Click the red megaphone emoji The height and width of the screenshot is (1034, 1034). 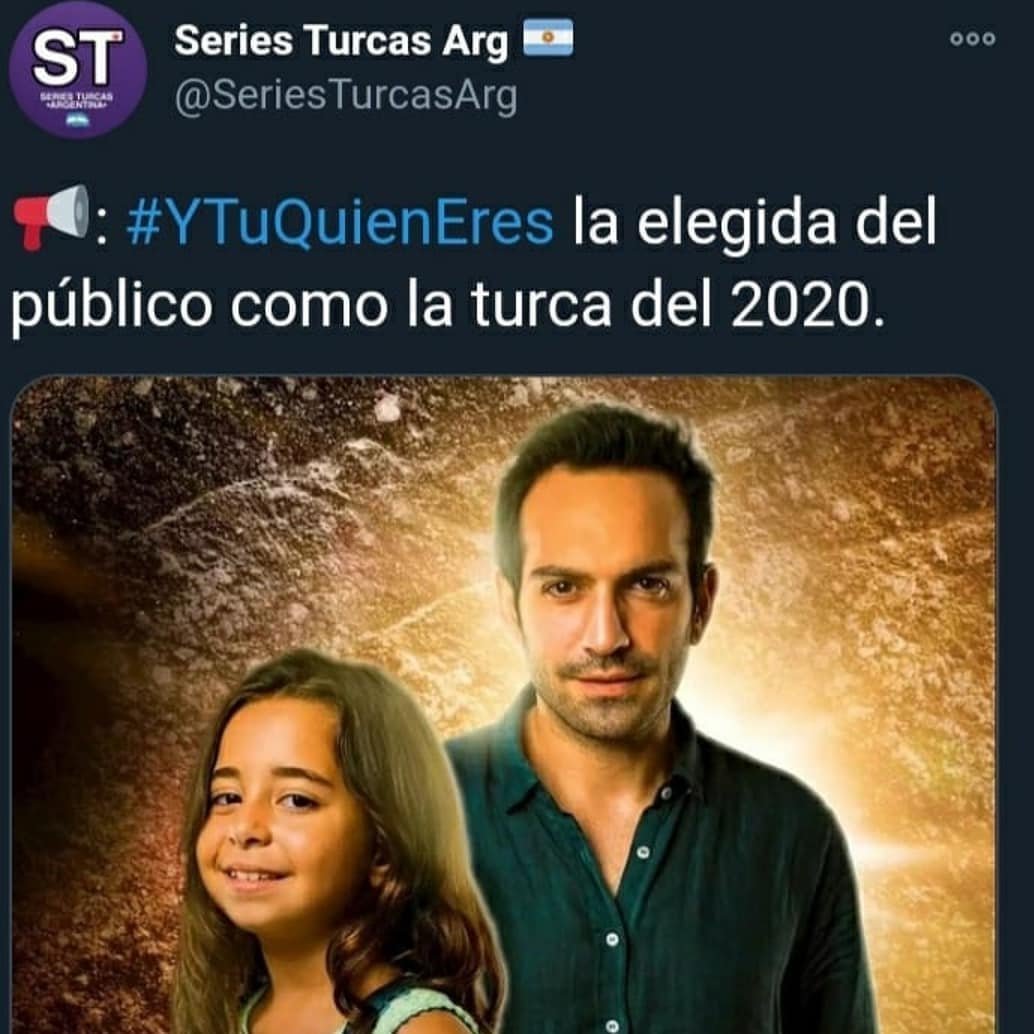pos(51,218)
